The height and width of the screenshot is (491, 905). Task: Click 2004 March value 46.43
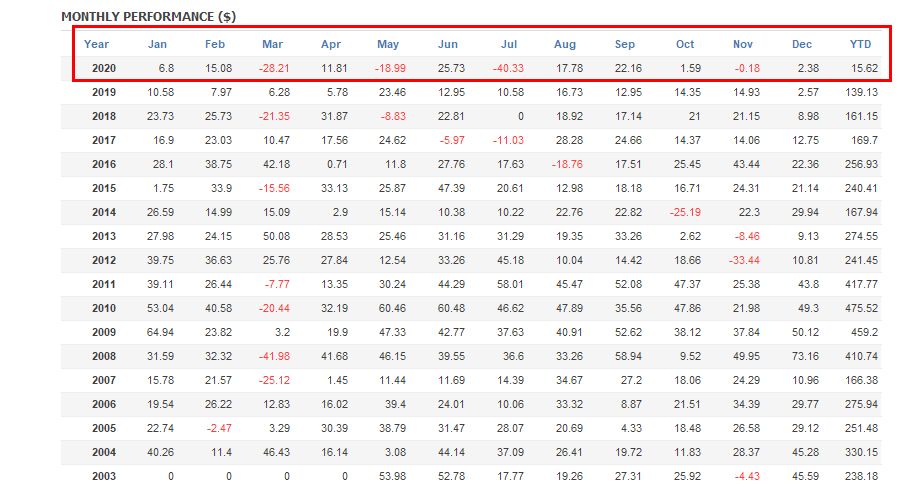tap(276, 452)
